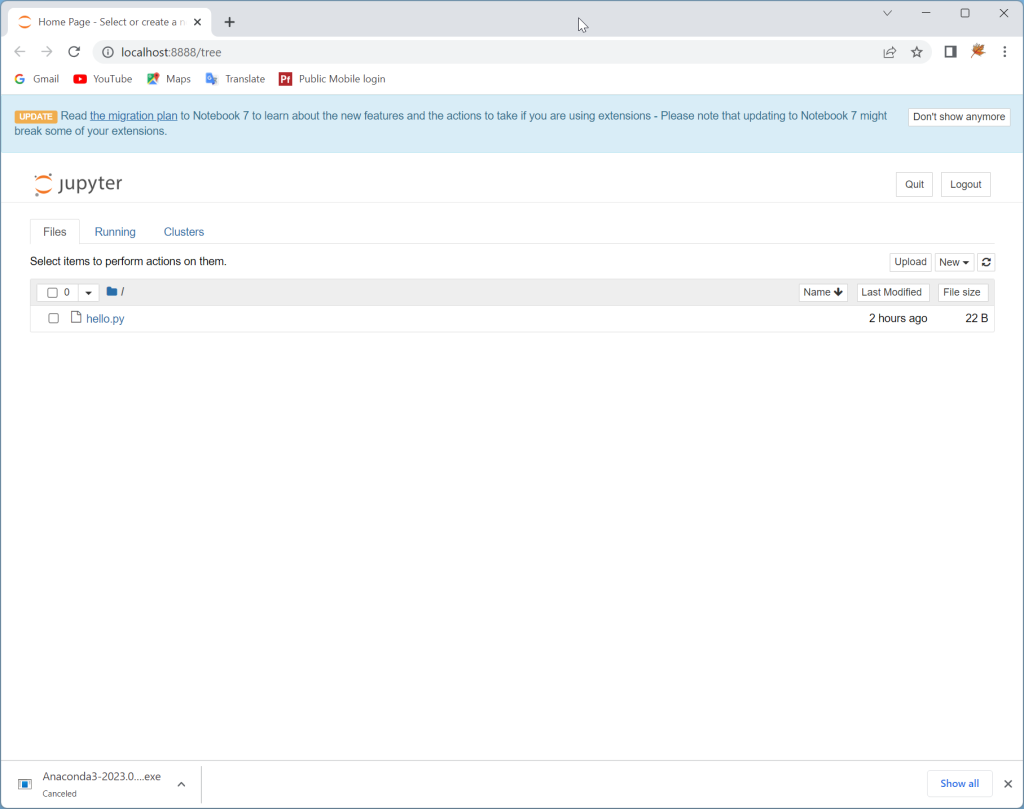The image size is (1024, 809).
Task: Open Maps bookmark
Action: [x=168, y=79]
